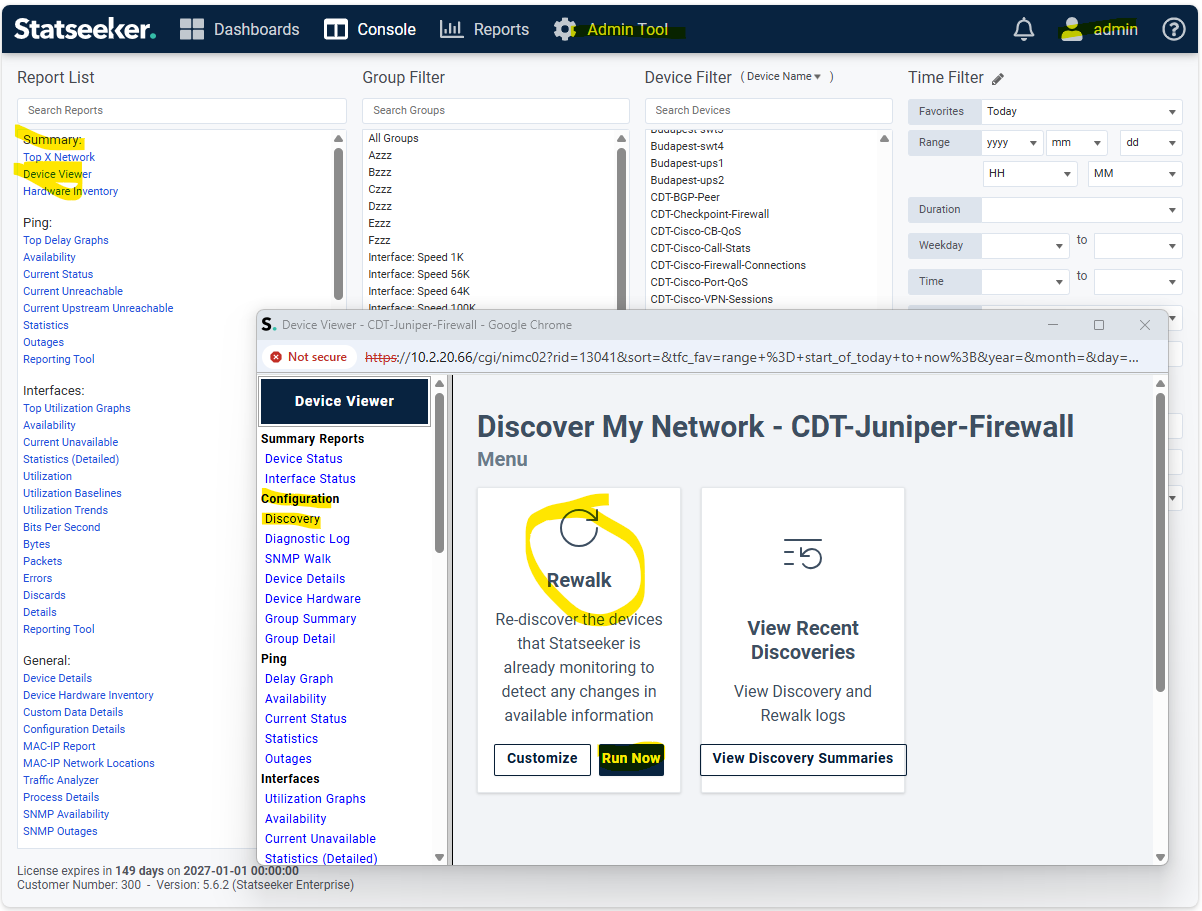Open SNMP Outages report
The width and height of the screenshot is (1202, 911).
pyautogui.click(x=60, y=831)
